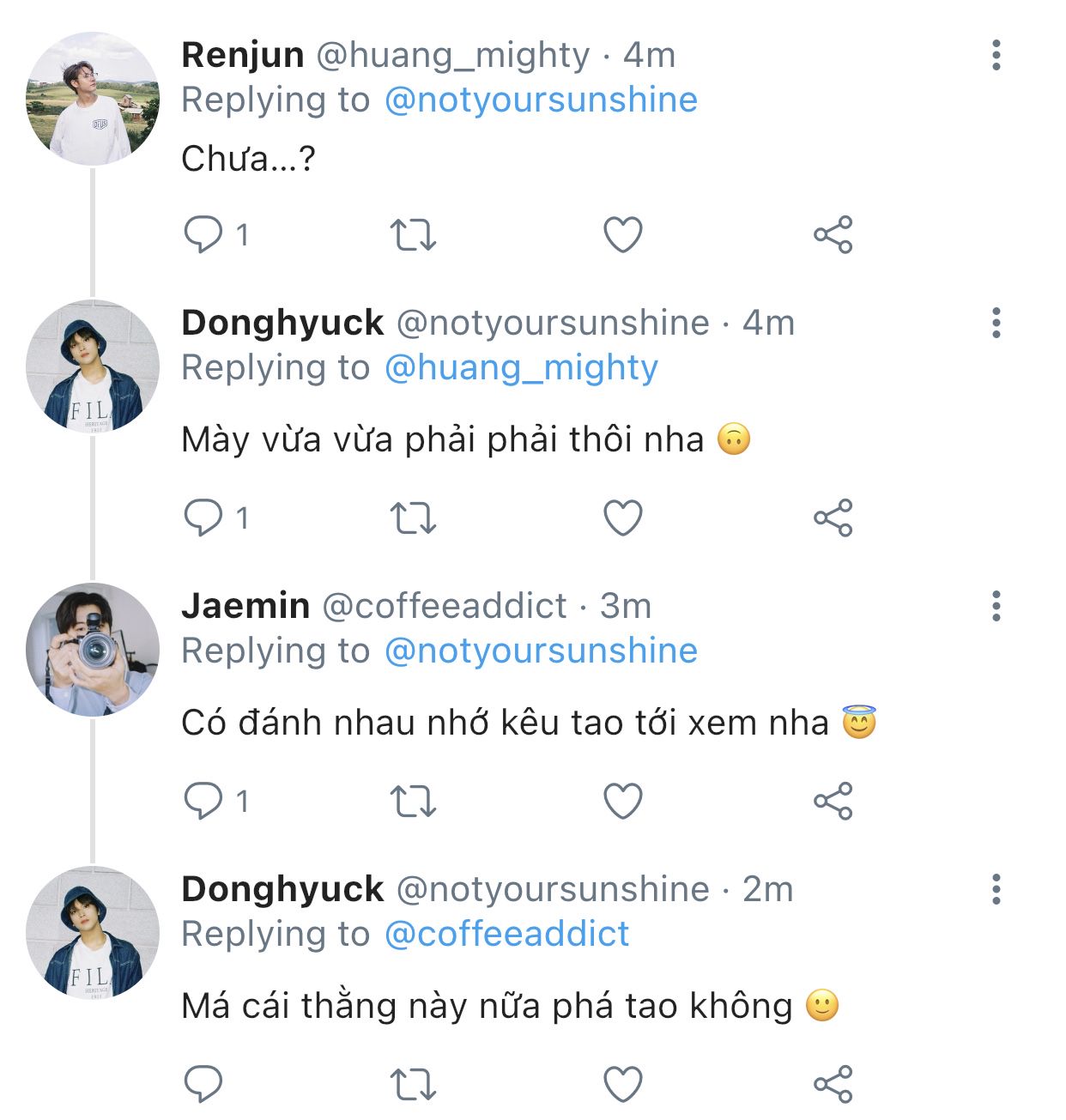This screenshot has width=1066, height=1120.
Task: Click reply icon on Renjun's tweet
Action: click(x=203, y=234)
